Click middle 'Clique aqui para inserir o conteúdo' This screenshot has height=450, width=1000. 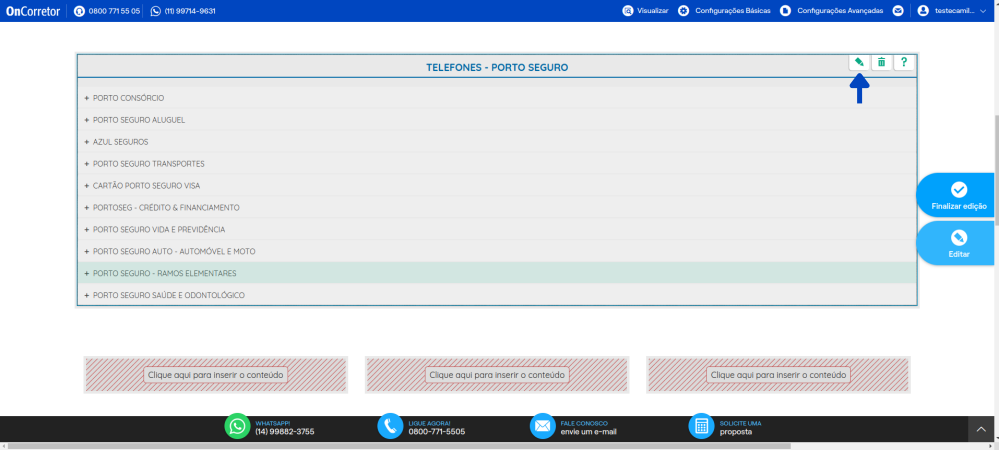tap(497, 375)
